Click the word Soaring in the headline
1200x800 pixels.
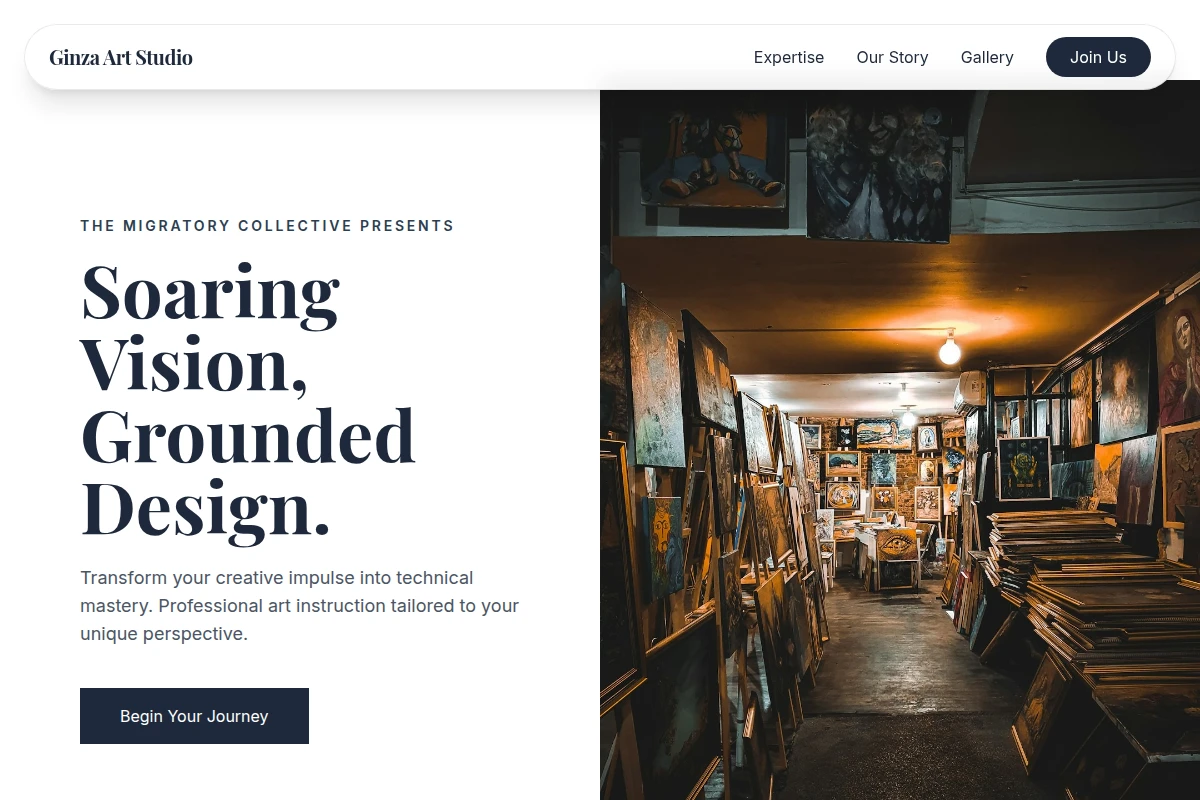point(210,292)
